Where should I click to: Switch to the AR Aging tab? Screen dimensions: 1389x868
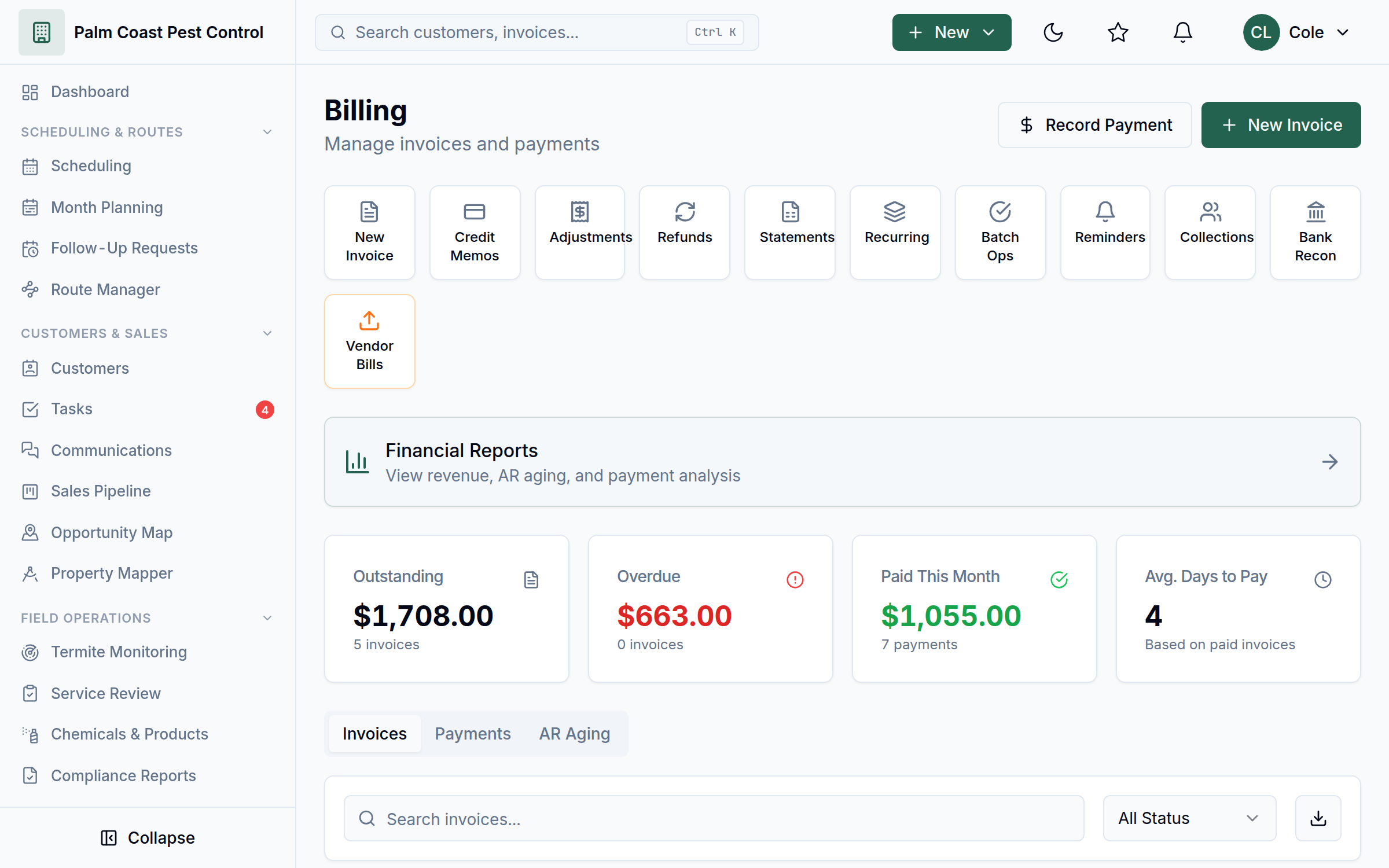[575, 734]
